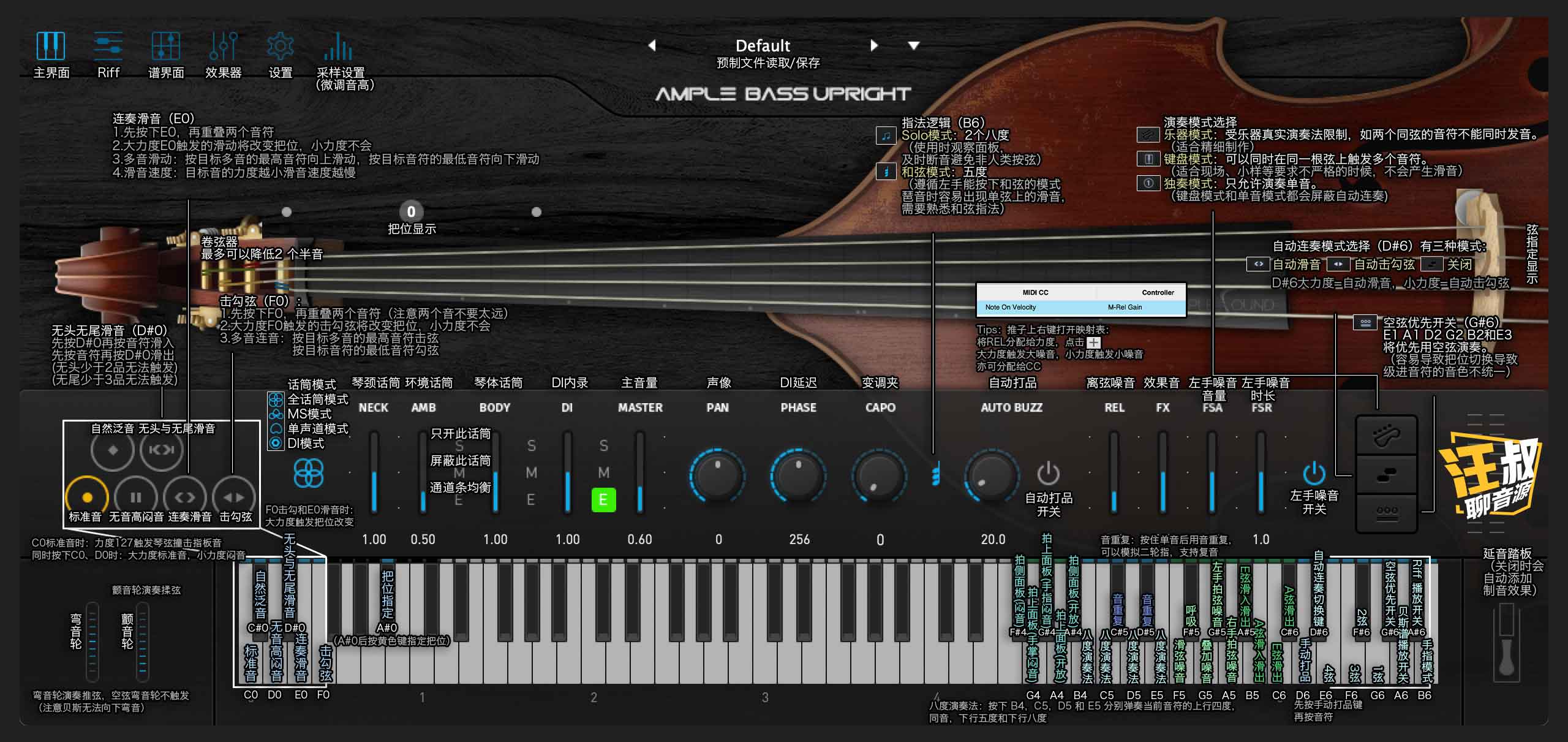Click the Default preset name
Viewport: 1568px width, 742px height.
coord(763,46)
